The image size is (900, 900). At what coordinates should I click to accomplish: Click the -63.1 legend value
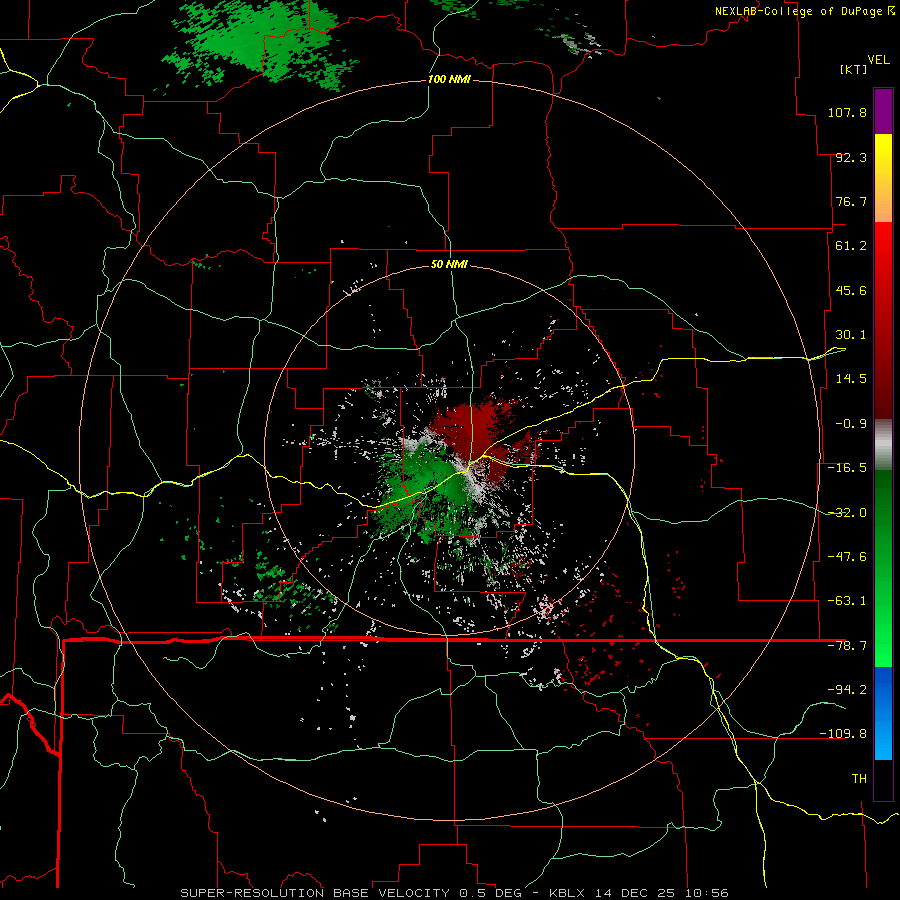(847, 601)
